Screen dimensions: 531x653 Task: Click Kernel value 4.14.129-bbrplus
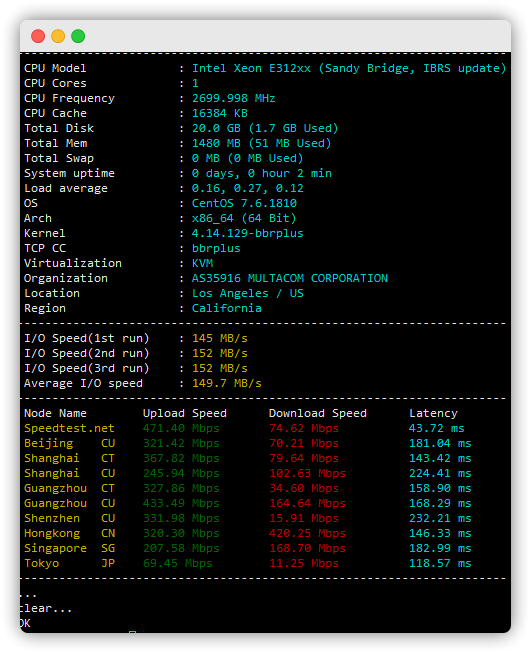click(x=248, y=233)
